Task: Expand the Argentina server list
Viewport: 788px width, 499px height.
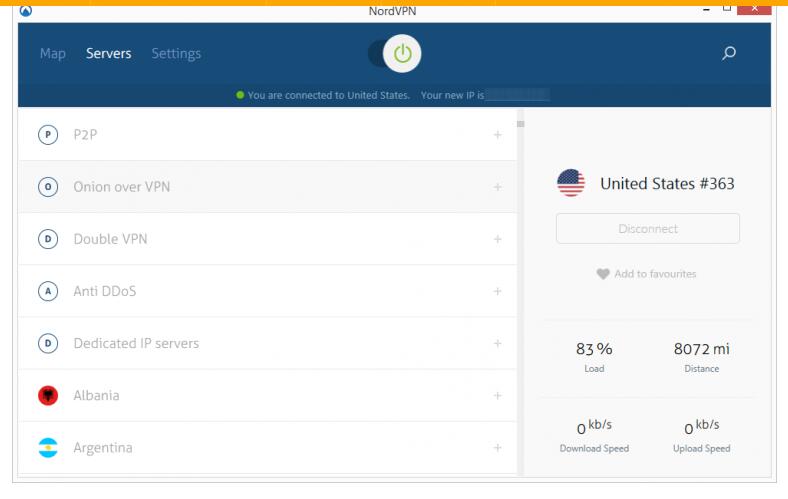Action: point(498,448)
